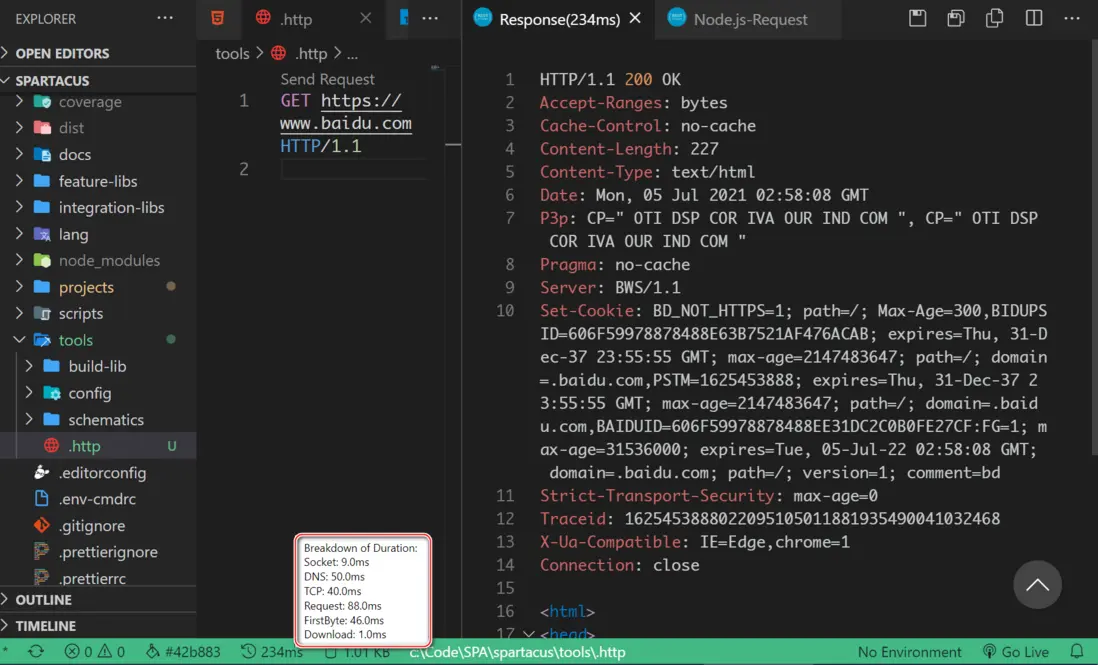Image resolution: width=1098 pixels, height=665 pixels.
Task: Open the scripts folder
Action: tap(98, 314)
